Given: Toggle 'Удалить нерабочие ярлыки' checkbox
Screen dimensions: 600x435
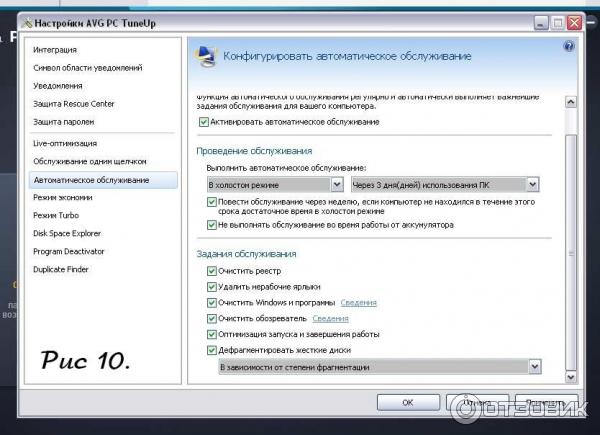Looking at the screenshot, I should [211, 287].
